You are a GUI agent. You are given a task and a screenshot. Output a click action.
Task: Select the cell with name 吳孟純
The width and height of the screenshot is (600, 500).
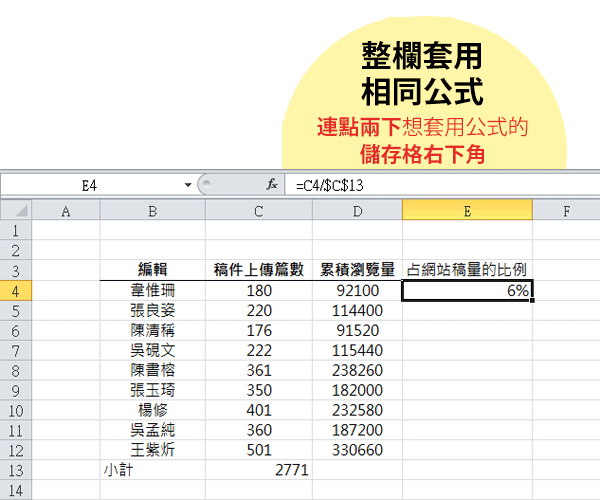point(153,430)
